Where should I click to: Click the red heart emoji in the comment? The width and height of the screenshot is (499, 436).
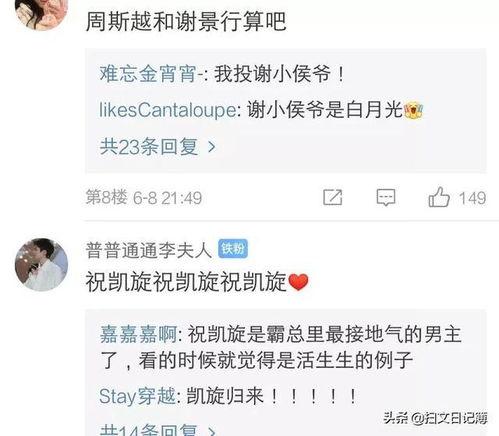point(298,282)
